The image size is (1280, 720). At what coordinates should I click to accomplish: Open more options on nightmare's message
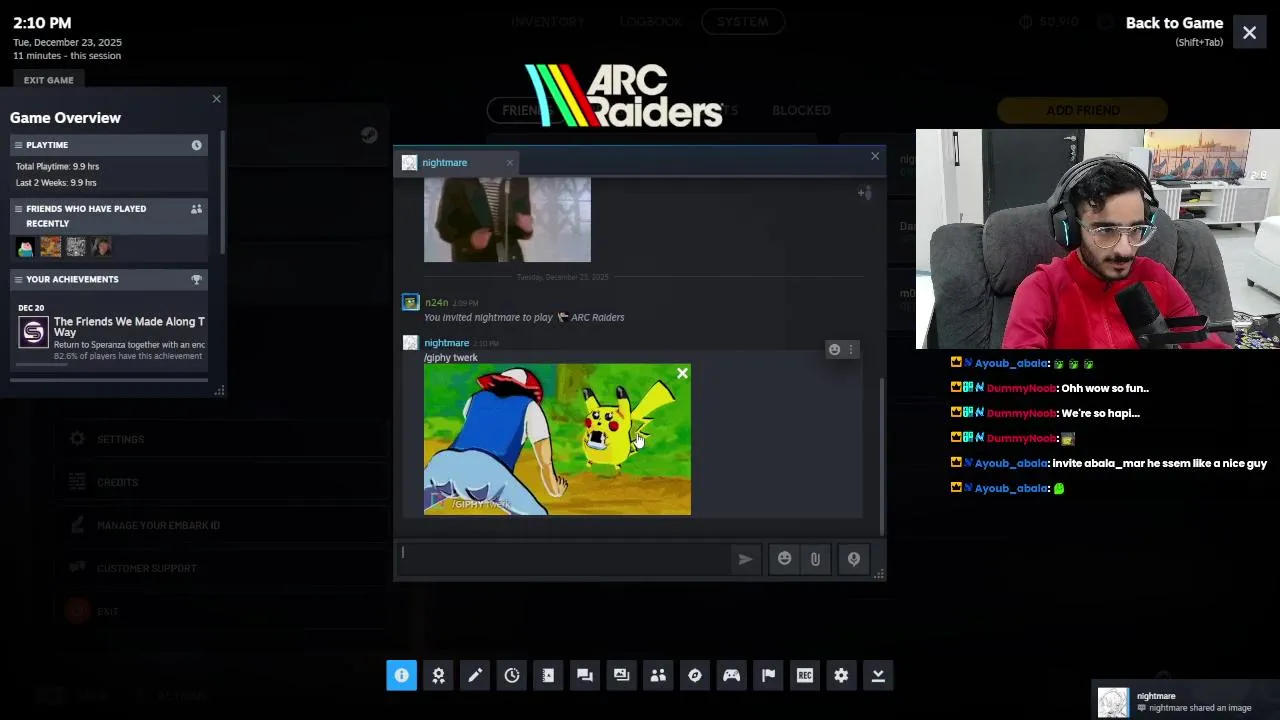[851, 349]
